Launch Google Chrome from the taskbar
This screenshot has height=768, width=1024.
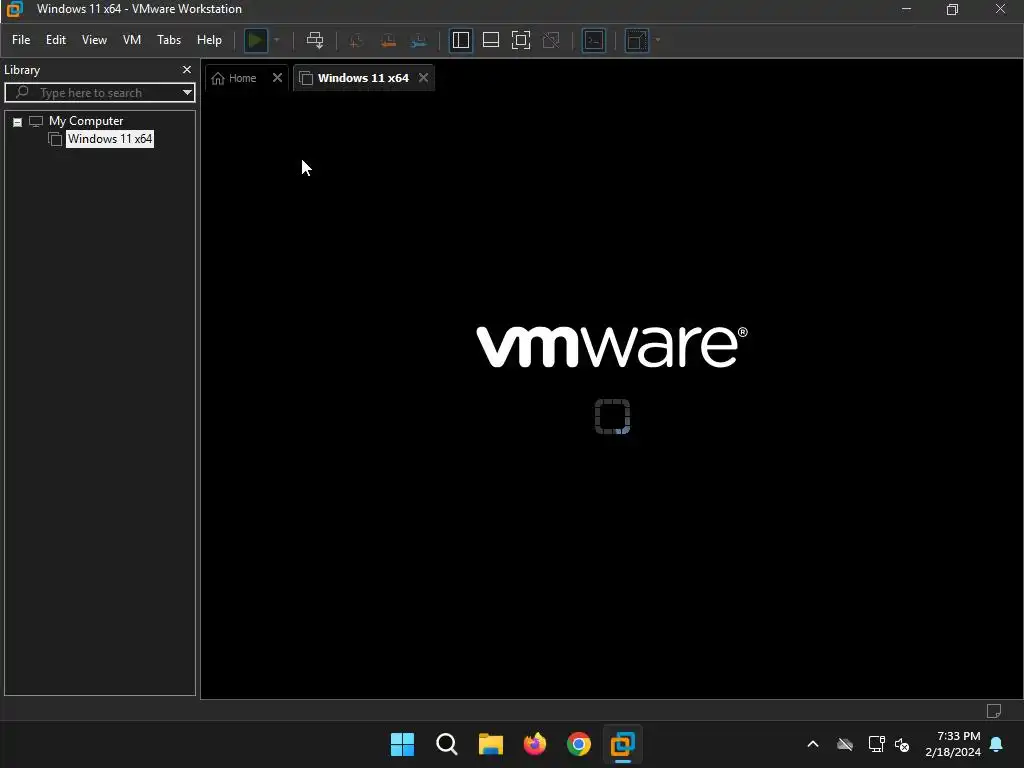pos(579,744)
